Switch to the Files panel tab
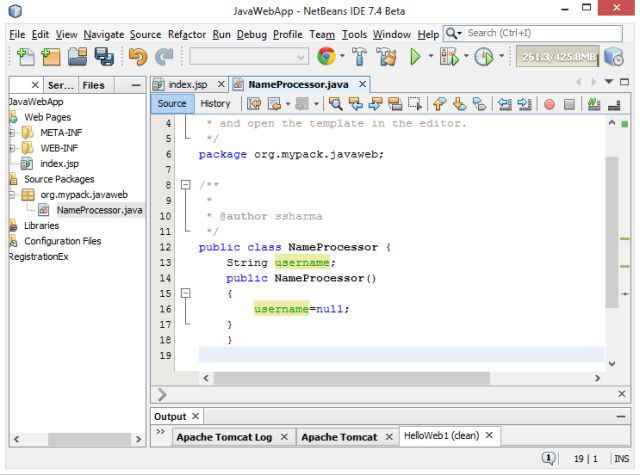Viewport: 640px width, 475px height. pos(93,85)
